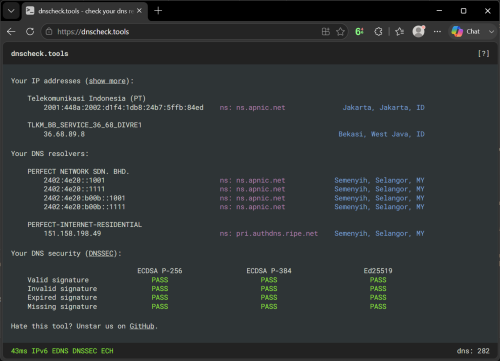Close the dnscheck.tools browser tab

point(139,11)
